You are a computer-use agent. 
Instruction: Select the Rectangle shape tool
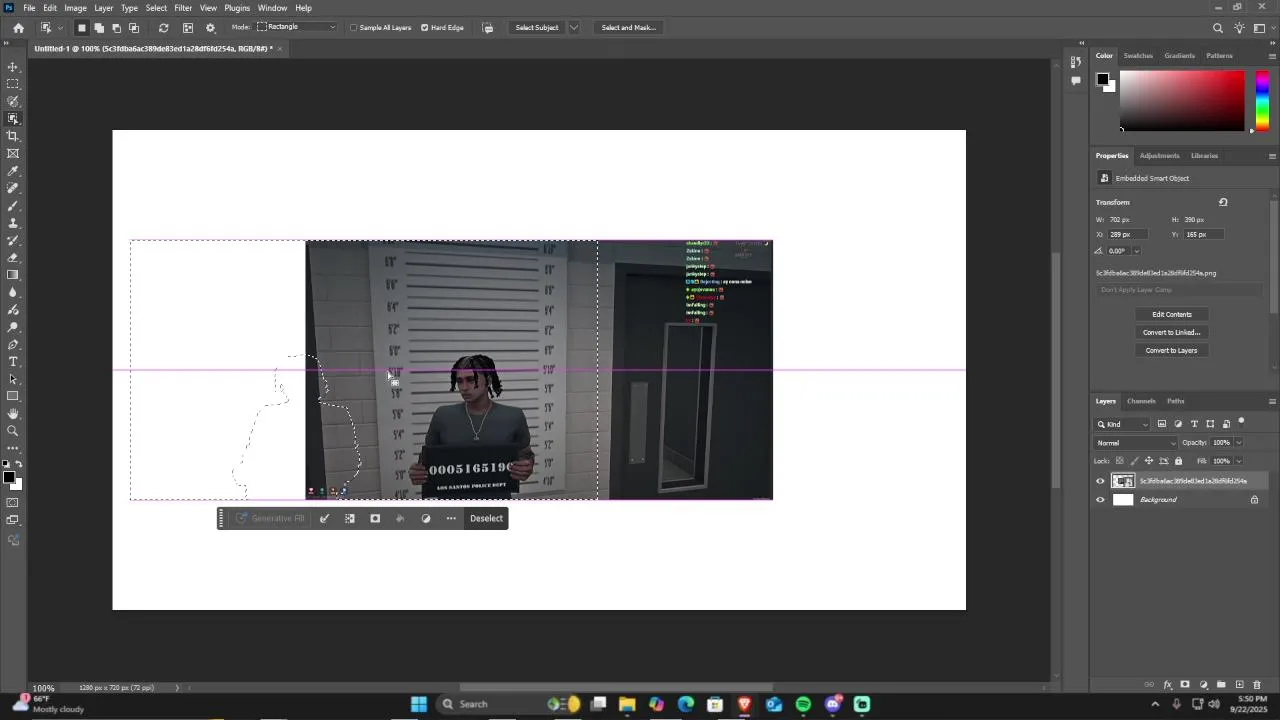[x=13, y=397]
